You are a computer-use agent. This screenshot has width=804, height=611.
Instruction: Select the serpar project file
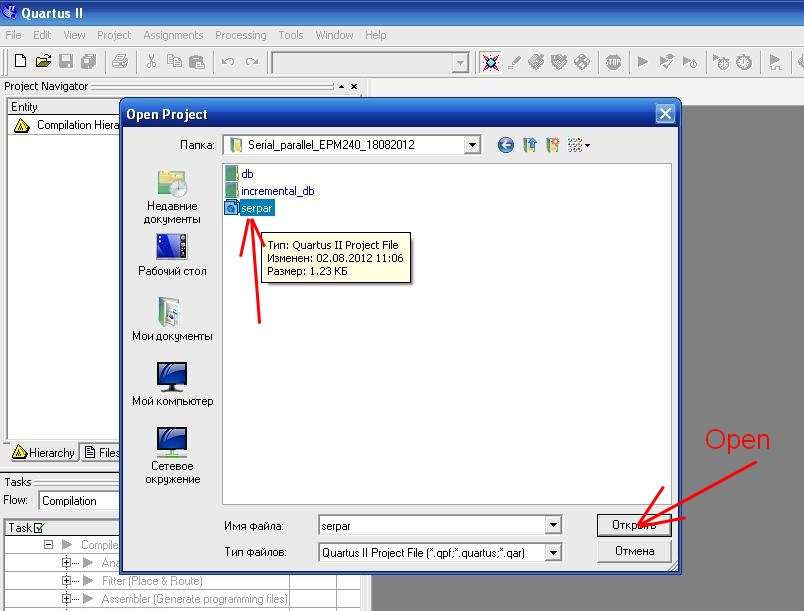tap(250, 208)
